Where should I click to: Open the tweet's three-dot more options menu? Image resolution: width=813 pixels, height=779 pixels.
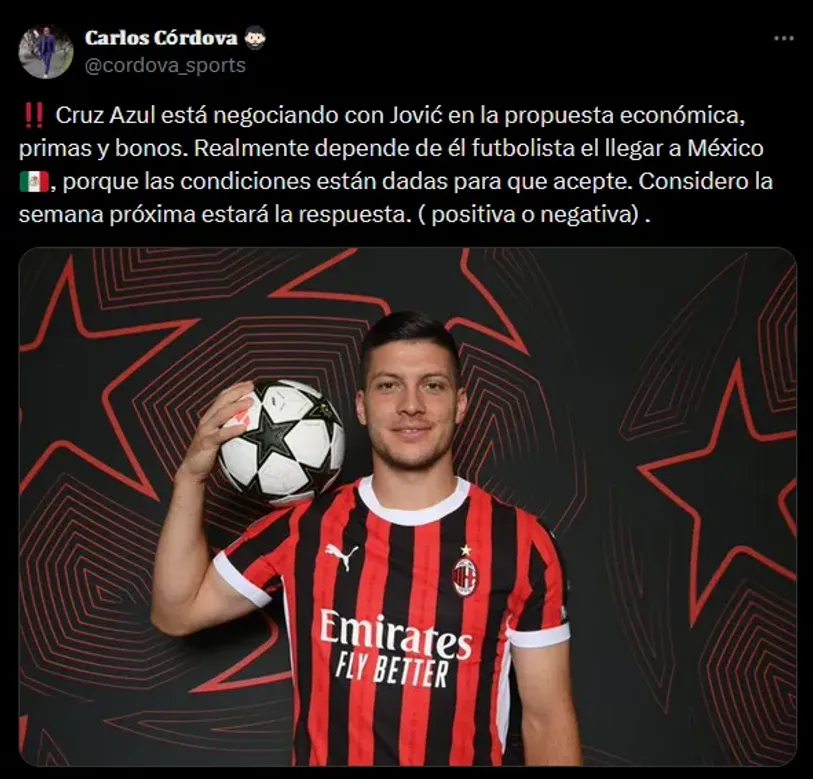783,38
